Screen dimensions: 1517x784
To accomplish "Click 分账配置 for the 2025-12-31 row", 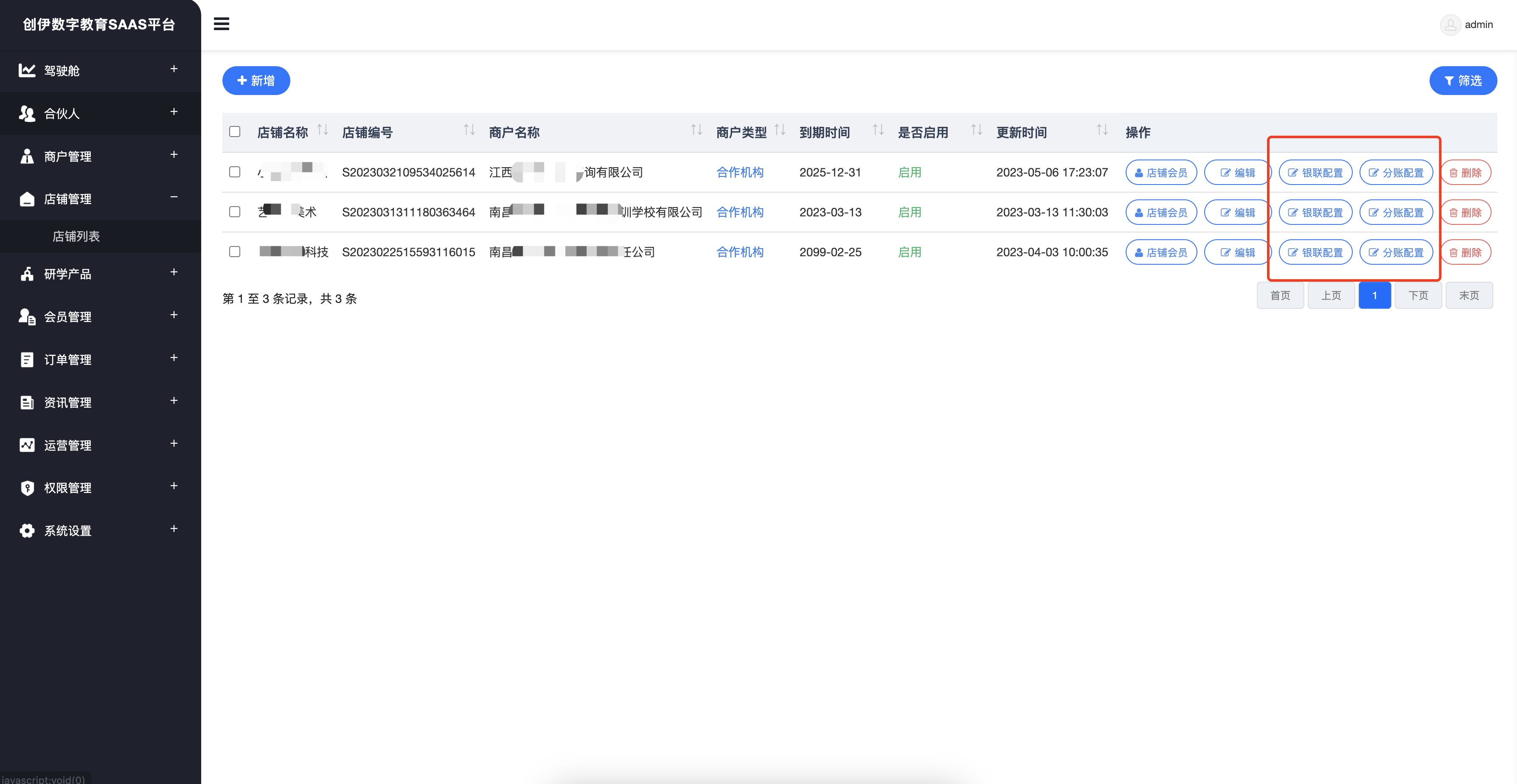I will coord(1396,173).
